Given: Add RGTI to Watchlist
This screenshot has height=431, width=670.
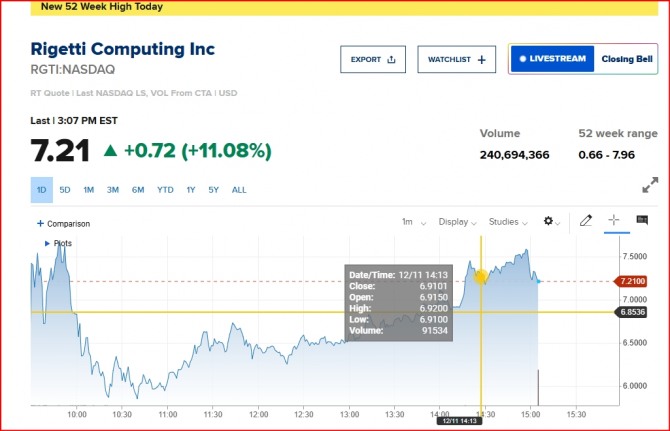Looking at the screenshot, I should point(455,60).
